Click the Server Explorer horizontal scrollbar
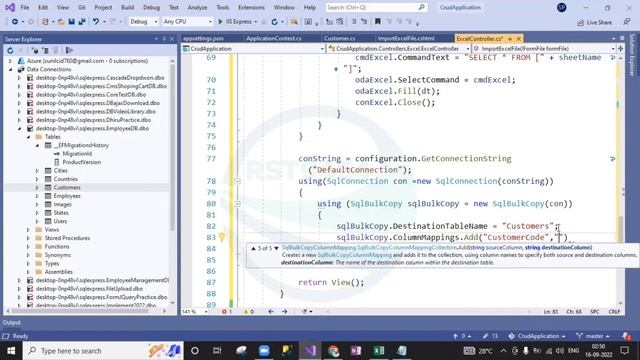Viewport: 640px width, 360px height. point(80,311)
